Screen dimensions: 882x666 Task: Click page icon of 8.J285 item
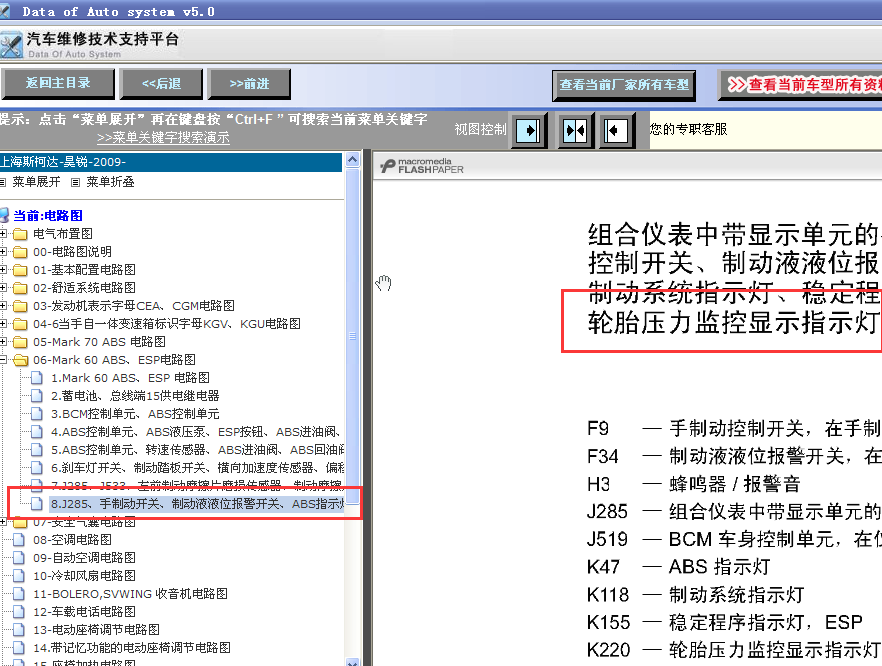click(37, 503)
